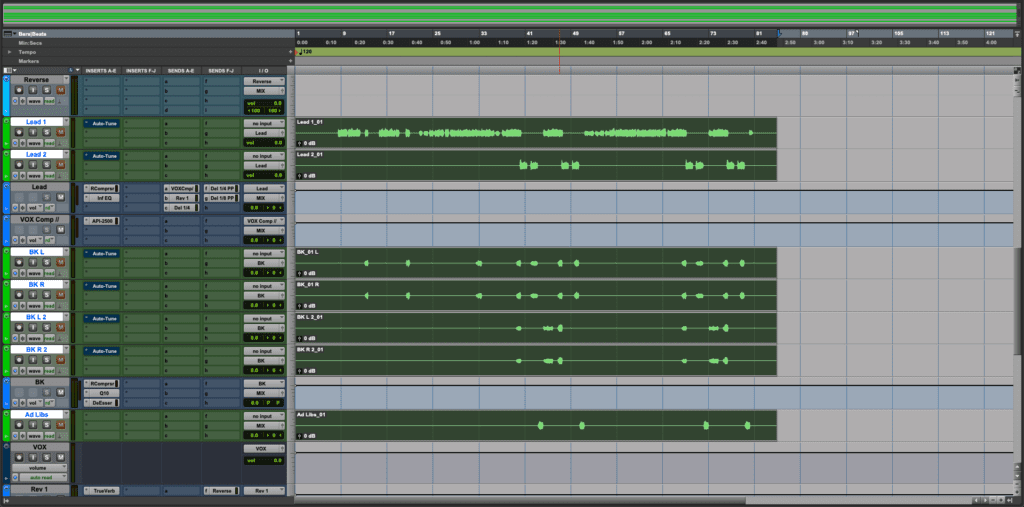The width and height of the screenshot is (1024, 507).
Task: Click the track list clock icon
Action: tap(71, 70)
